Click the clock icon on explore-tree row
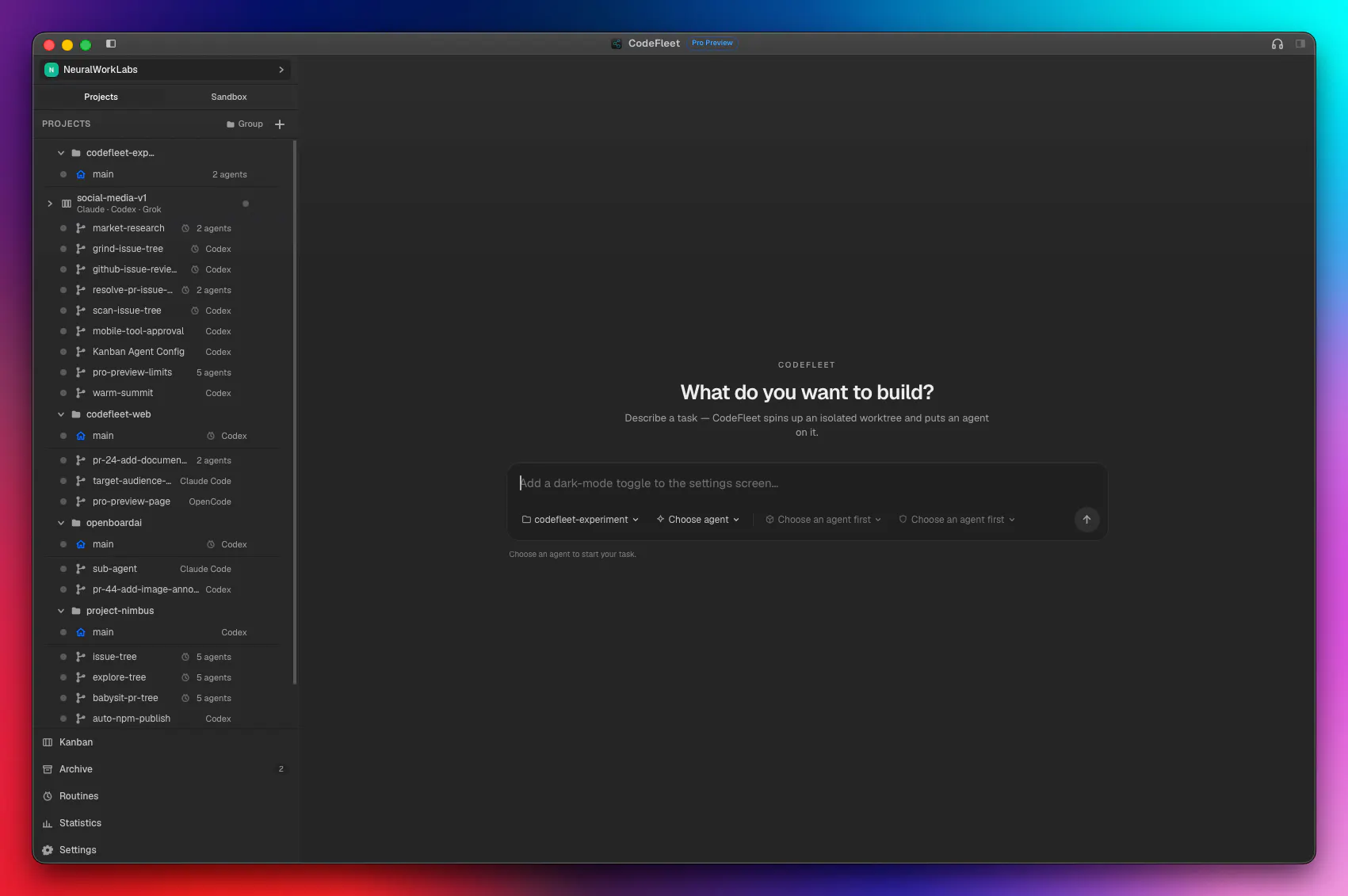Image resolution: width=1348 pixels, height=896 pixels. pos(185,677)
